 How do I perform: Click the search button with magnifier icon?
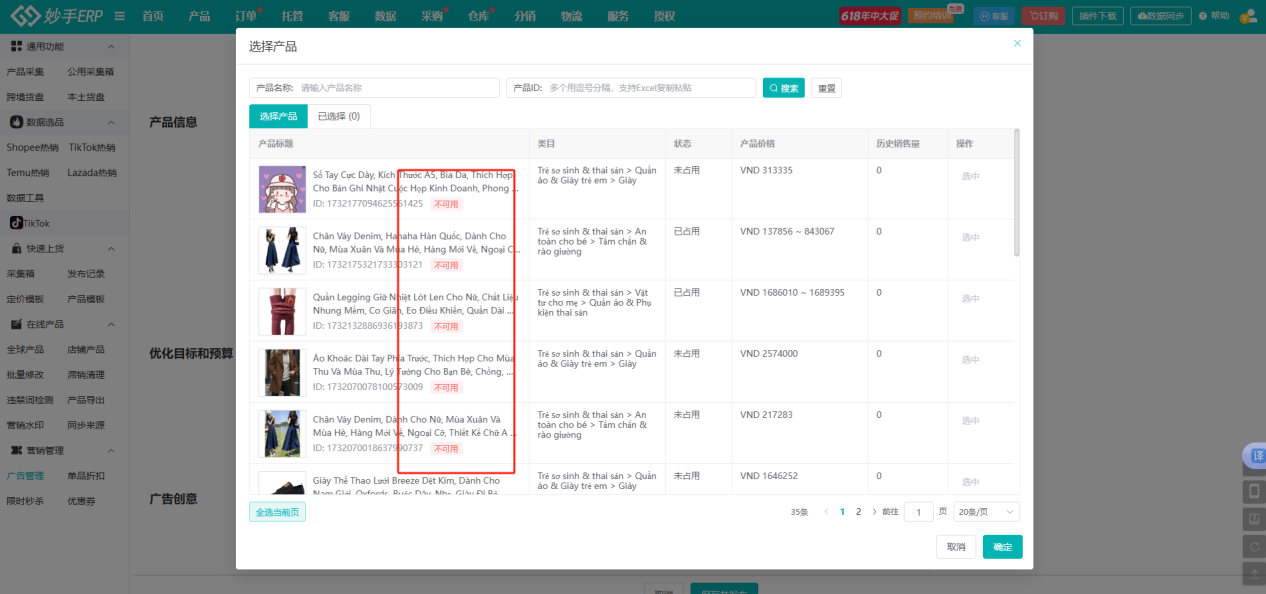(x=783, y=88)
